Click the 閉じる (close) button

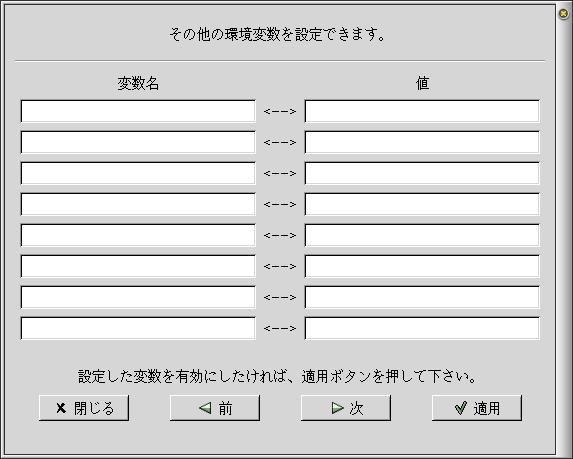pos(84,408)
